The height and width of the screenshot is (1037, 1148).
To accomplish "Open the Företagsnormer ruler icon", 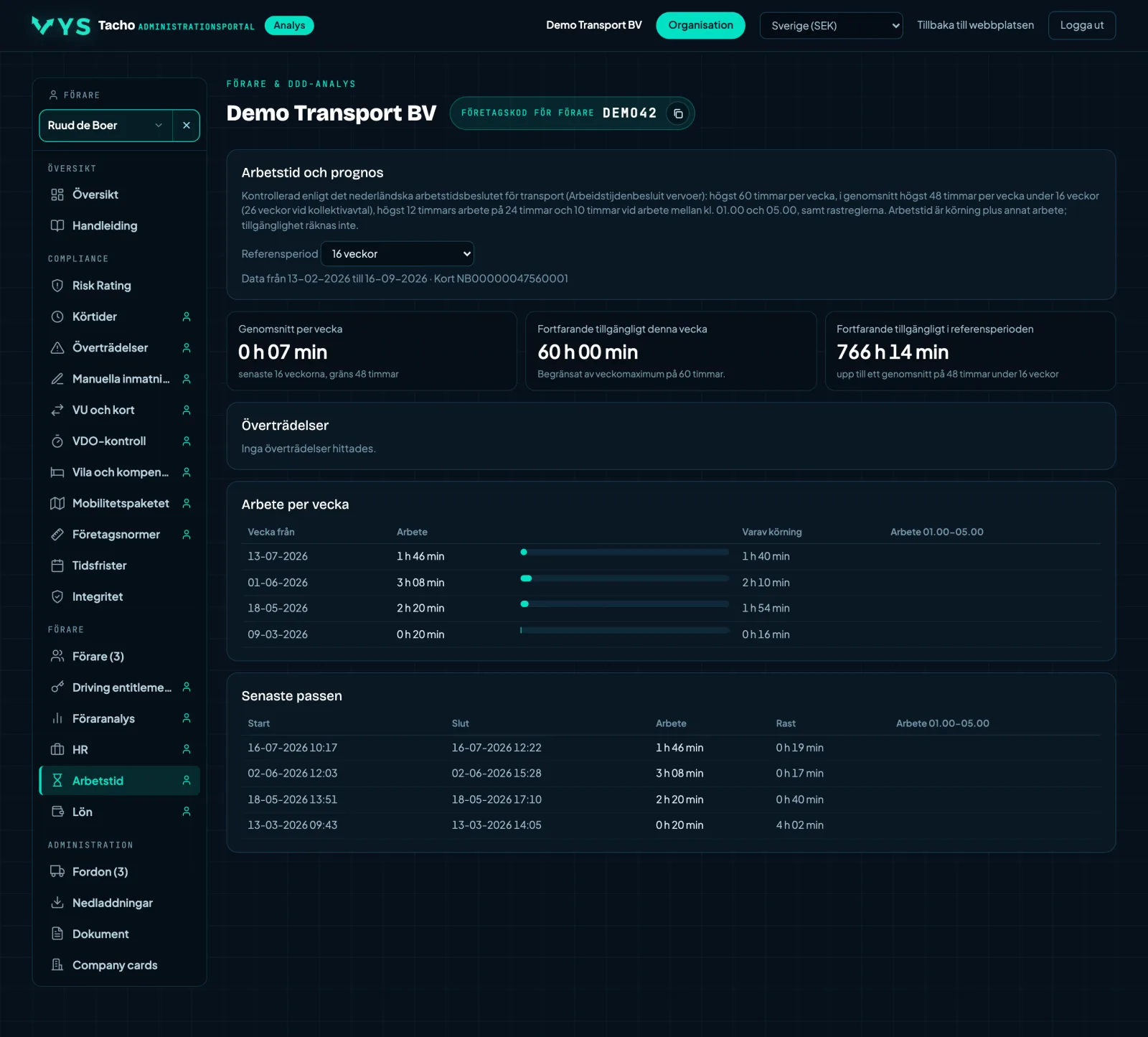I will coord(57,535).
